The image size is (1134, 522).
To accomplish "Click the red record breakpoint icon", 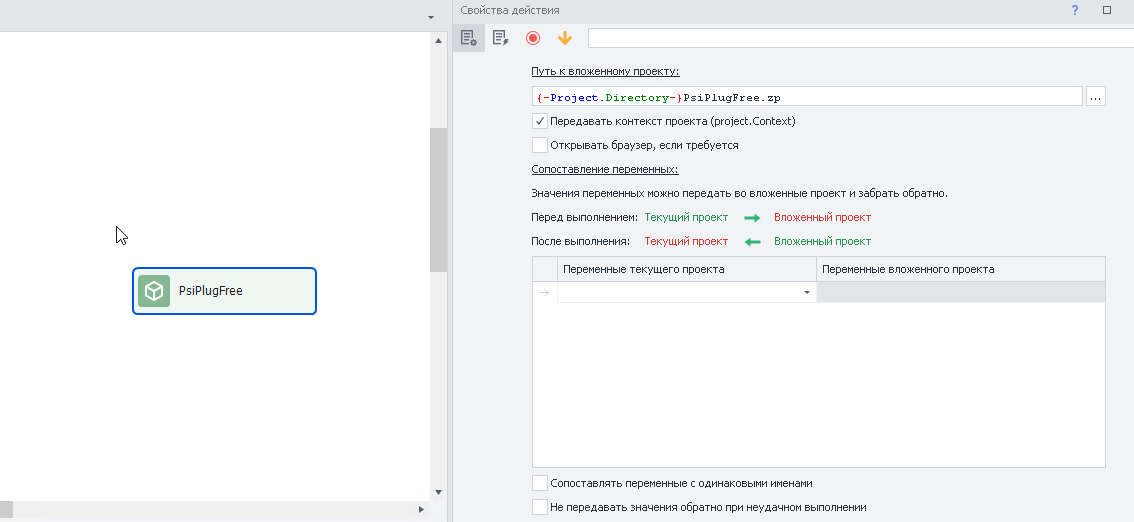I will pyautogui.click(x=533, y=38).
